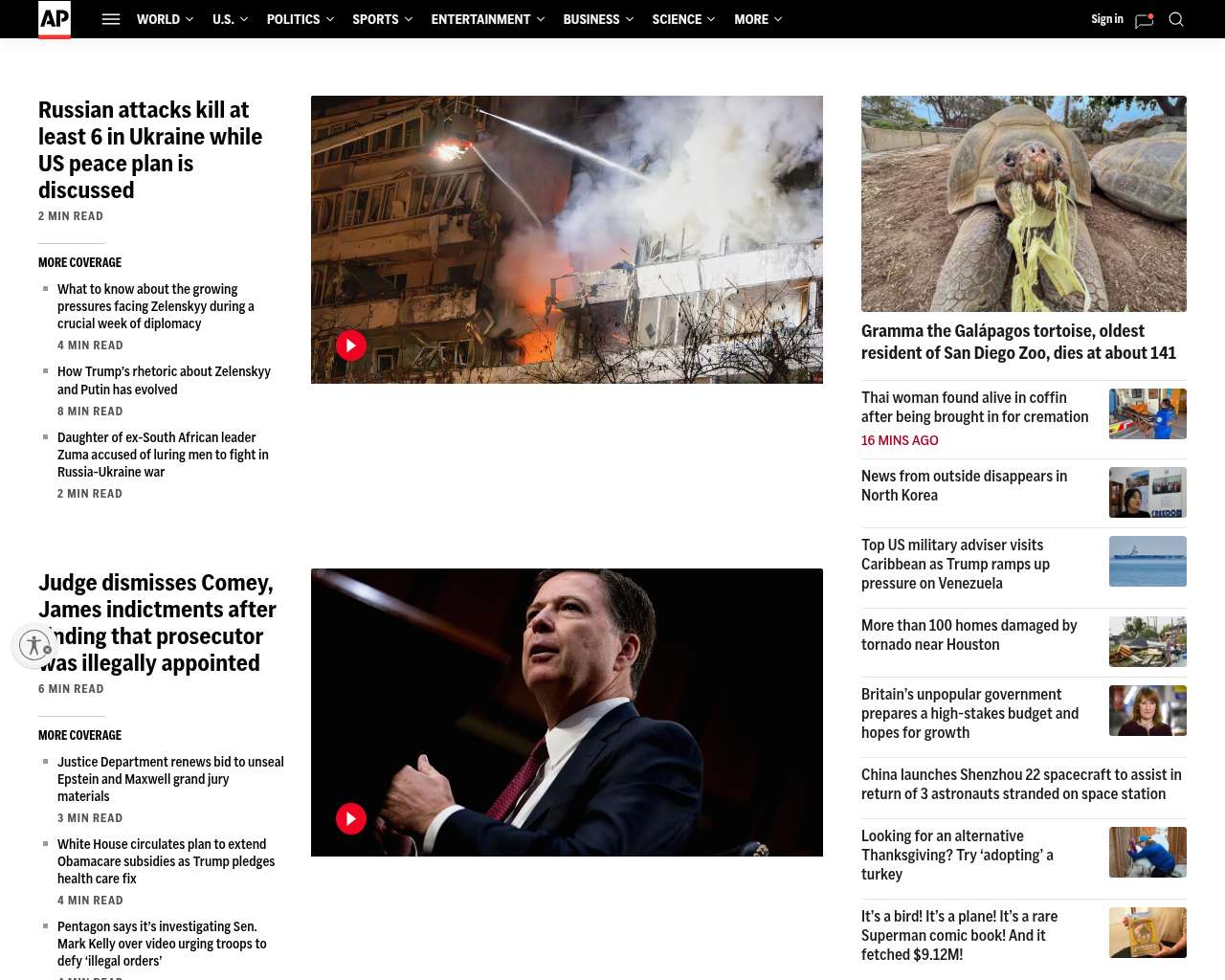Open the burning building main image

567,239
